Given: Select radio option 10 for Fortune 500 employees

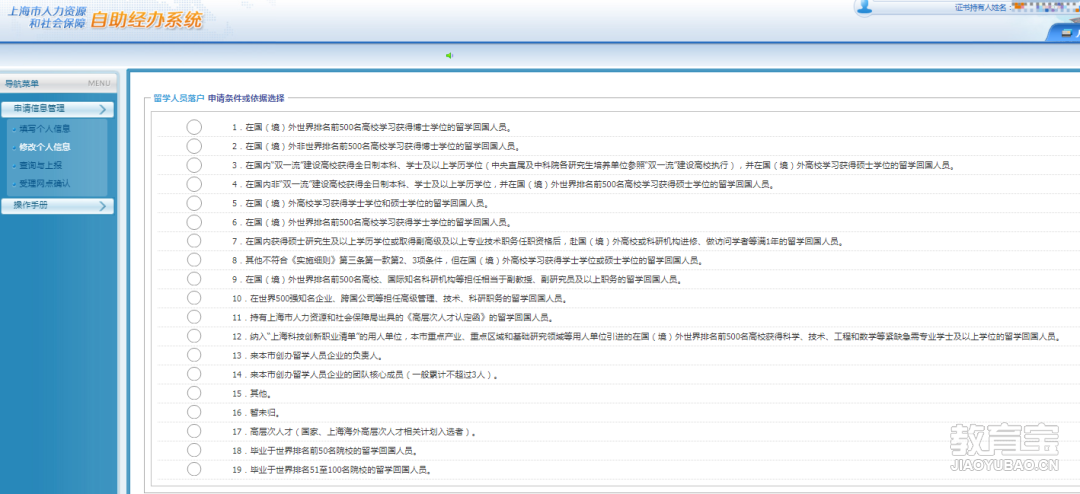Looking at the screenshot, I should [x=194, y=298].
